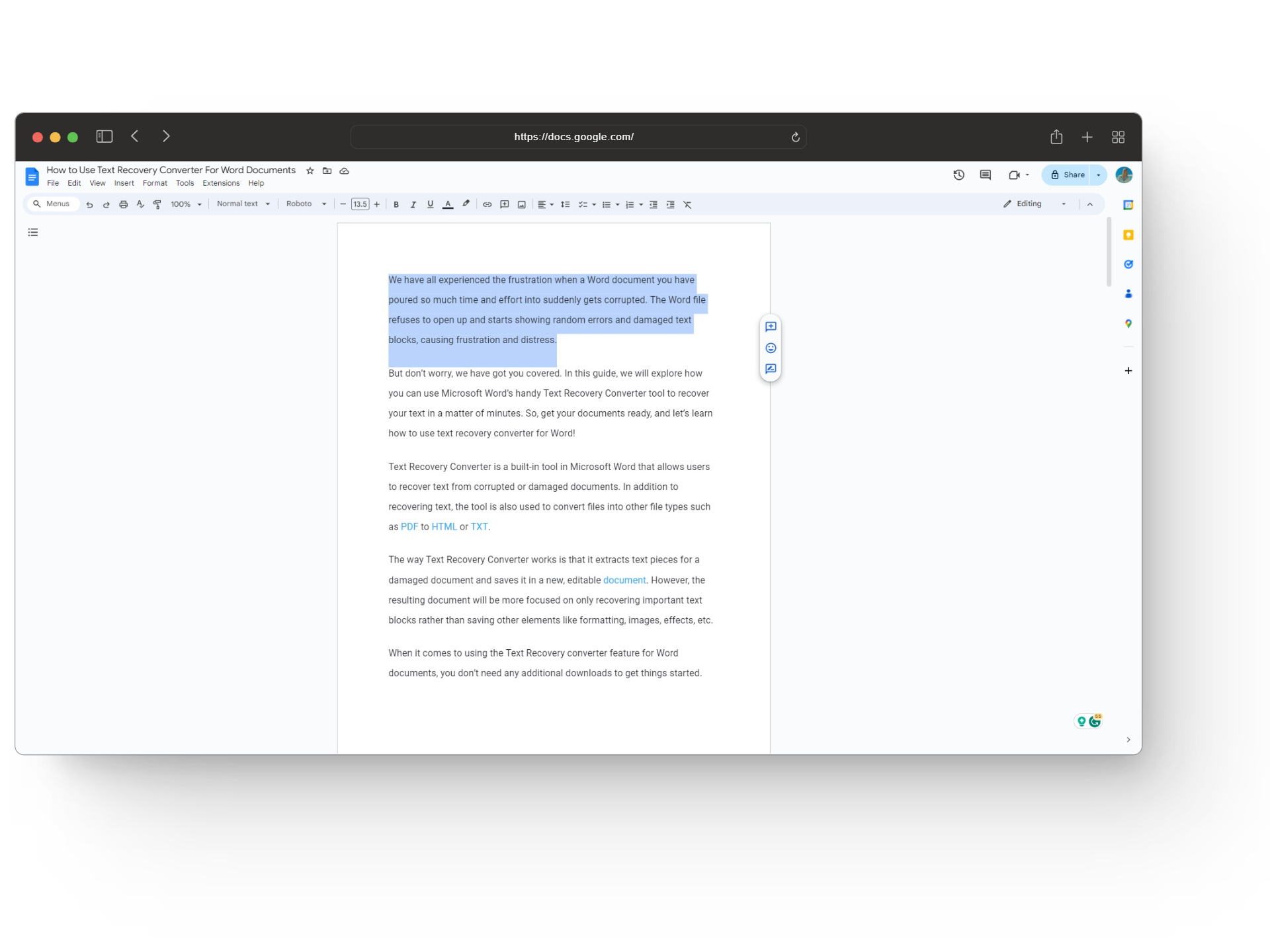Open the Roboto font dropdown
1270x952 pixels.
click(306, 204)
